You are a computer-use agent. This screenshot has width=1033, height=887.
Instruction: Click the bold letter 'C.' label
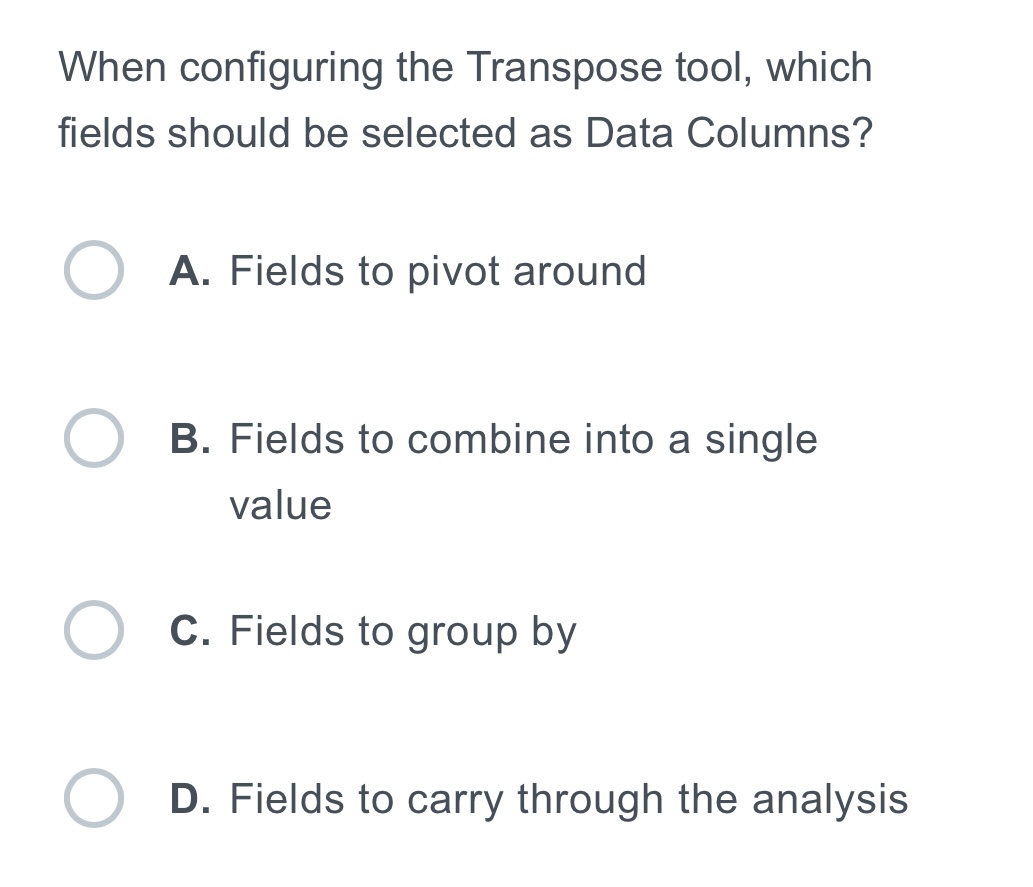point(190,631)
